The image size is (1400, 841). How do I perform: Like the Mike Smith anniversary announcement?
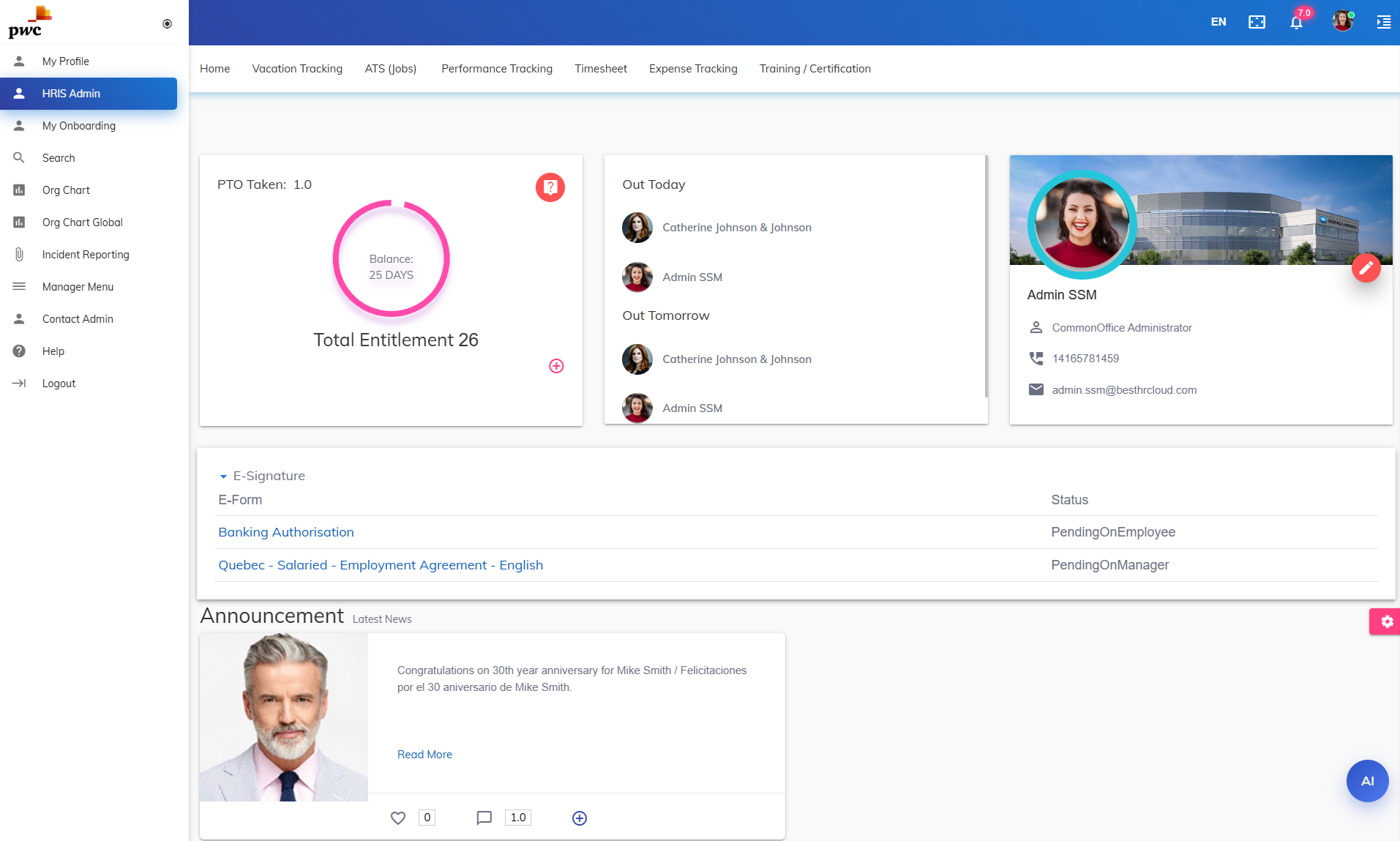[399, 818]
